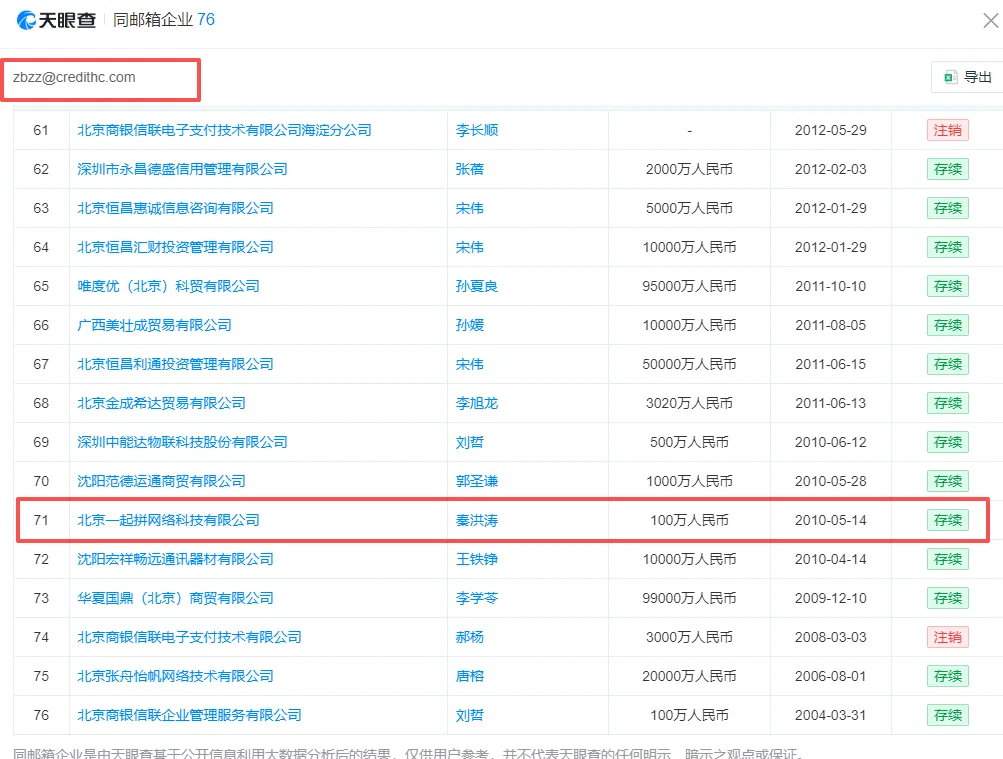1003x759 pixels.
Task: Click date 2010-05-14
Action: tap(830, 520)
